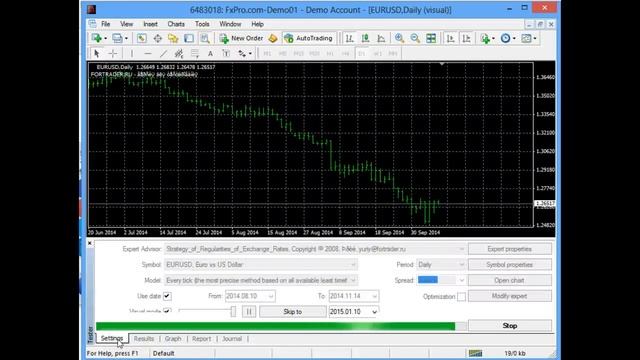Select the Trendline drawing tool

point(163,53)
